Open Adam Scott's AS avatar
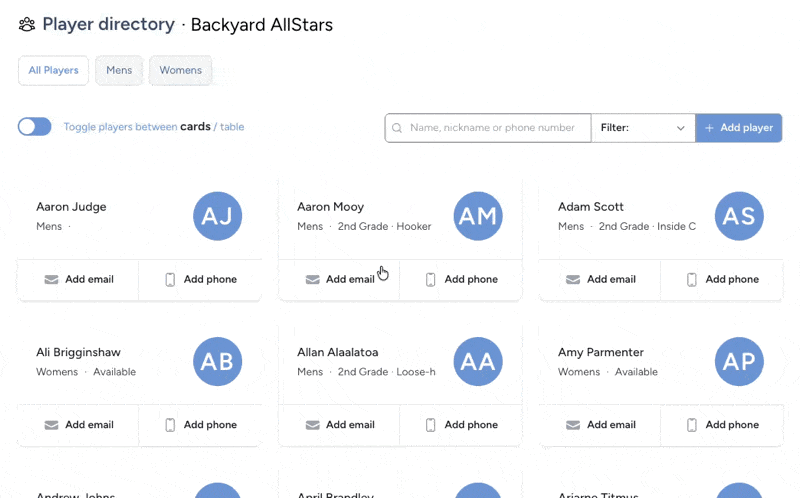The width and height of the screenshot is (800, 498). tap(739, 216)
